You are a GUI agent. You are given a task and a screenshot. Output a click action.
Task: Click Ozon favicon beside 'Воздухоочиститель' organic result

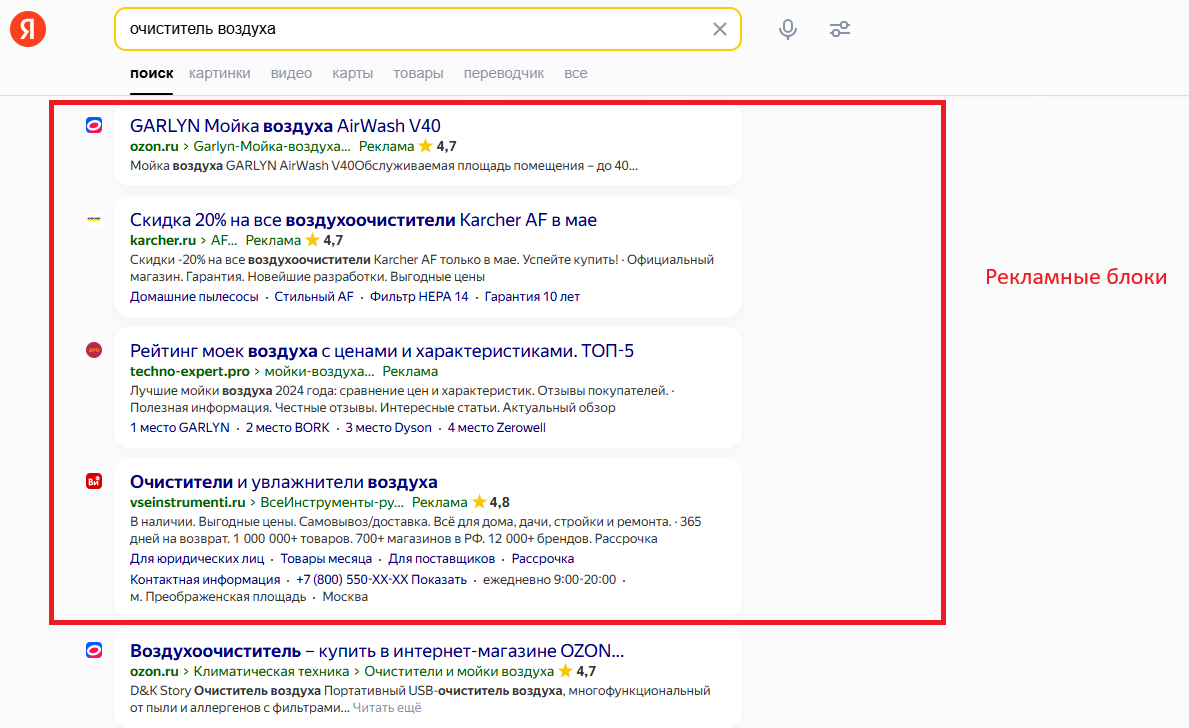pos(94,650)
